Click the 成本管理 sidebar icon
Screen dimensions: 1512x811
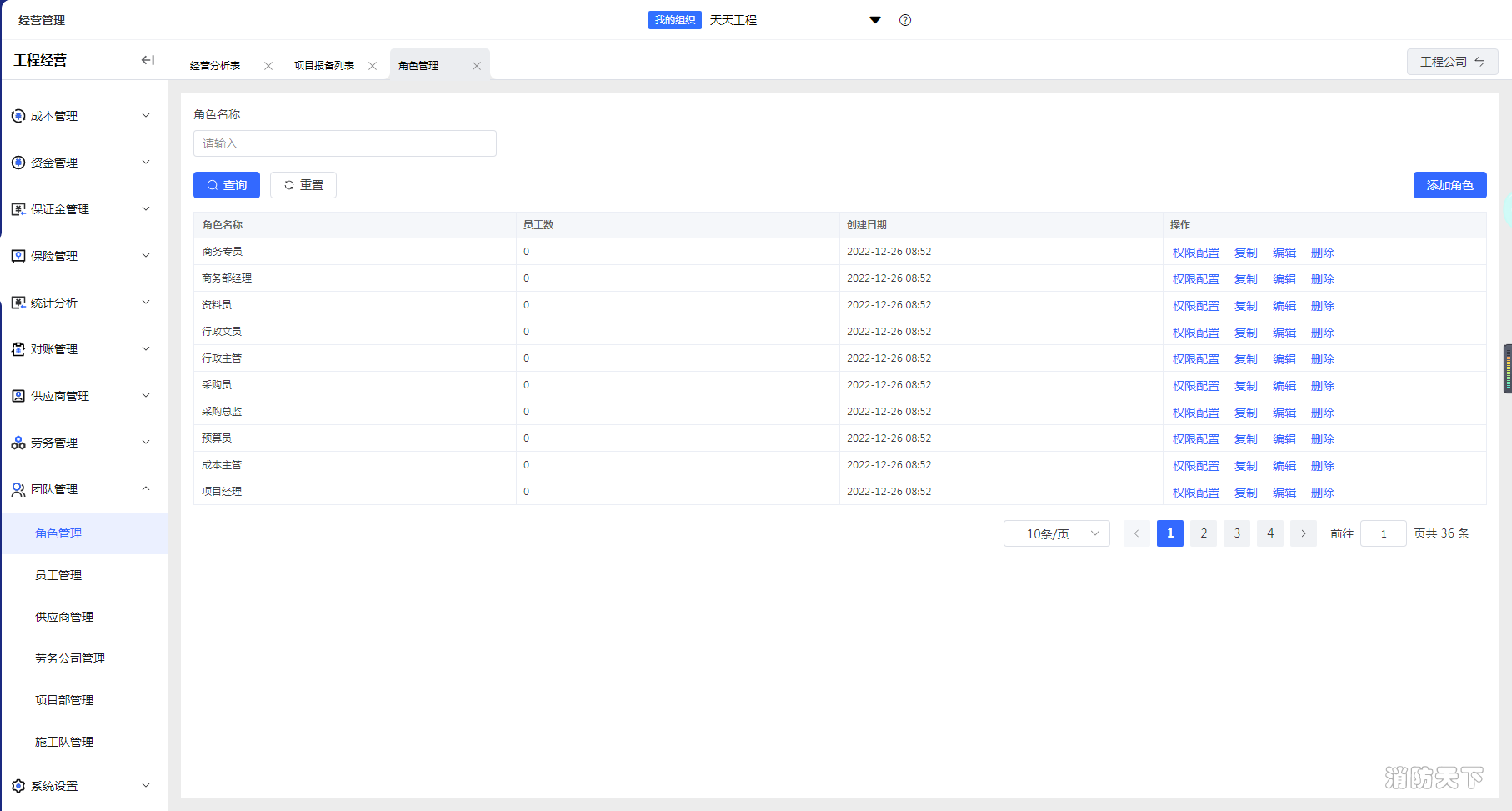tap(18, 116)
